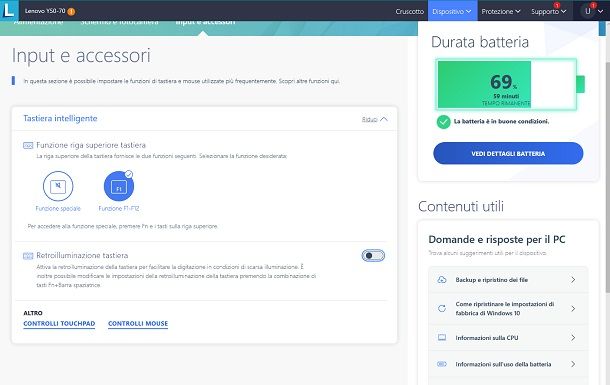The image size is (610, 385).
Task: Open the Backup e ripristino dei file arrow
Action: pos(573,280)
